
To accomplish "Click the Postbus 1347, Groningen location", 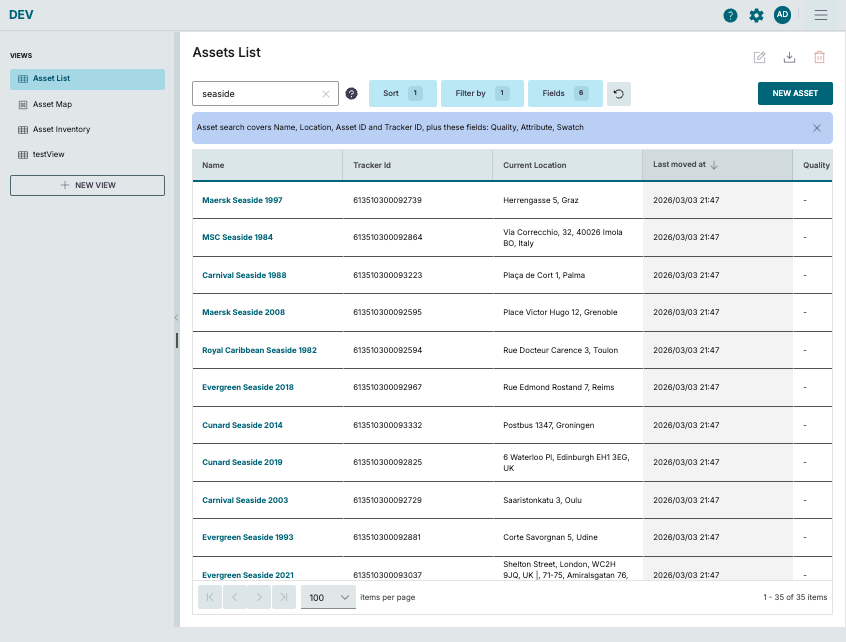I will click(x=549, y=425).
